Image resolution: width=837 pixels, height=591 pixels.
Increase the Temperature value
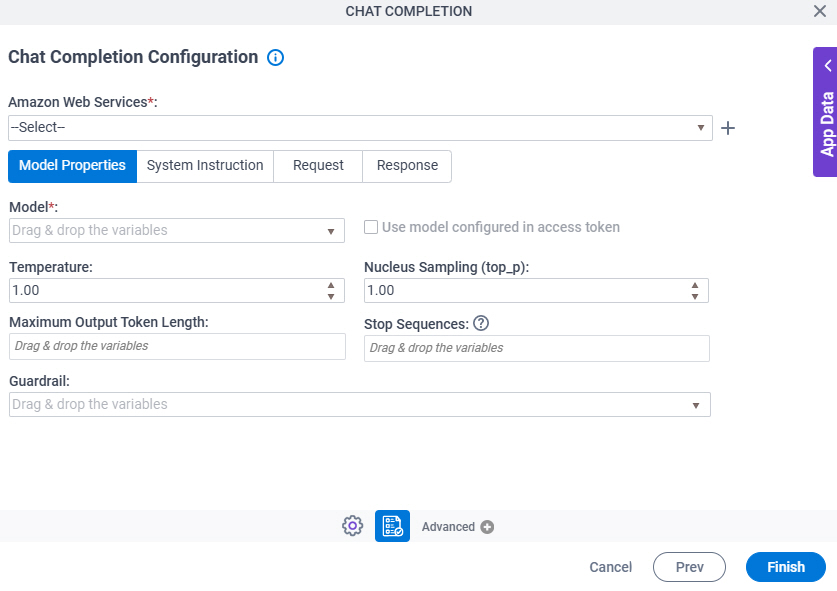point(331,285)
